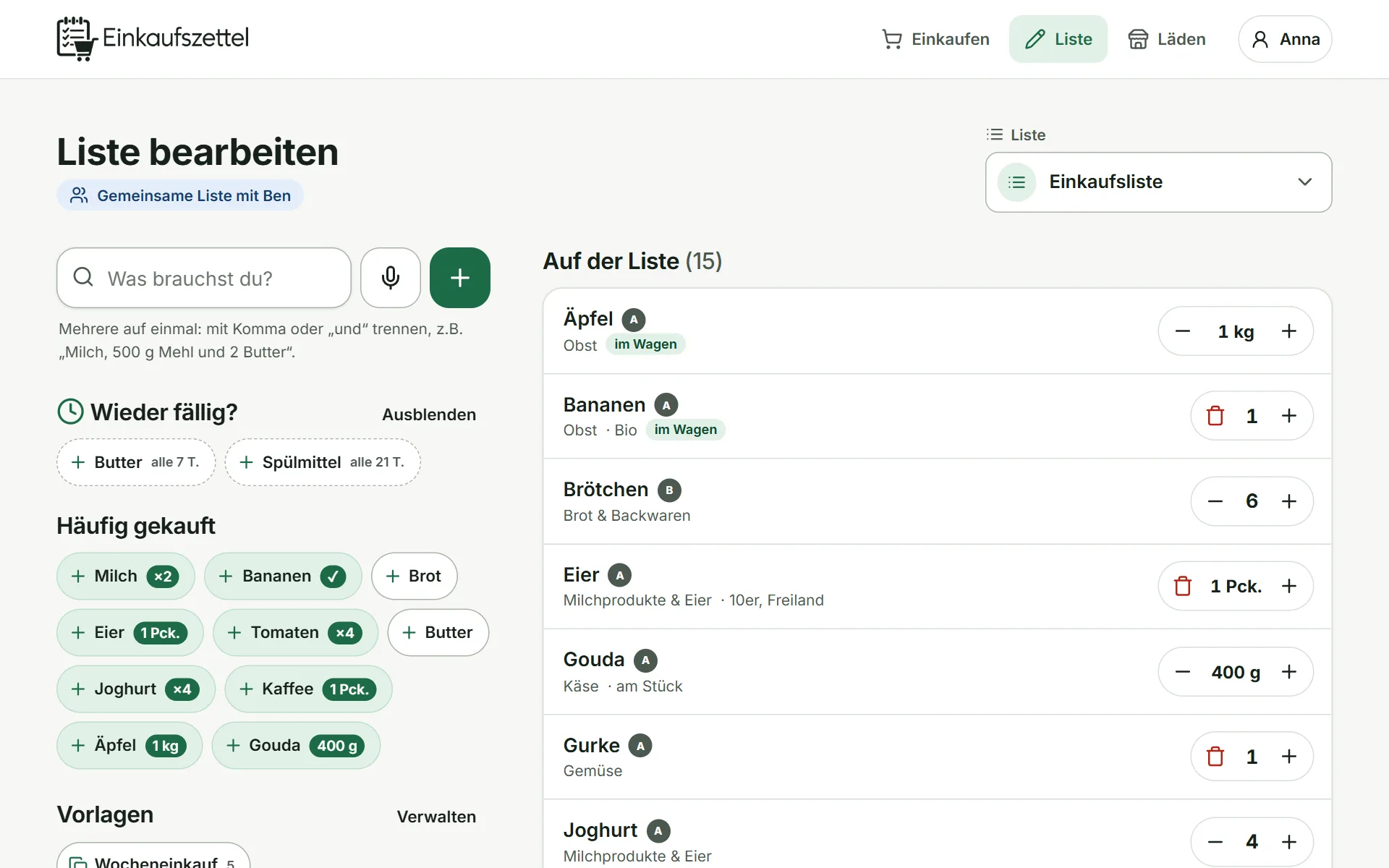Click the Gurke item name
1389x868 pixels.
(592, 745)
